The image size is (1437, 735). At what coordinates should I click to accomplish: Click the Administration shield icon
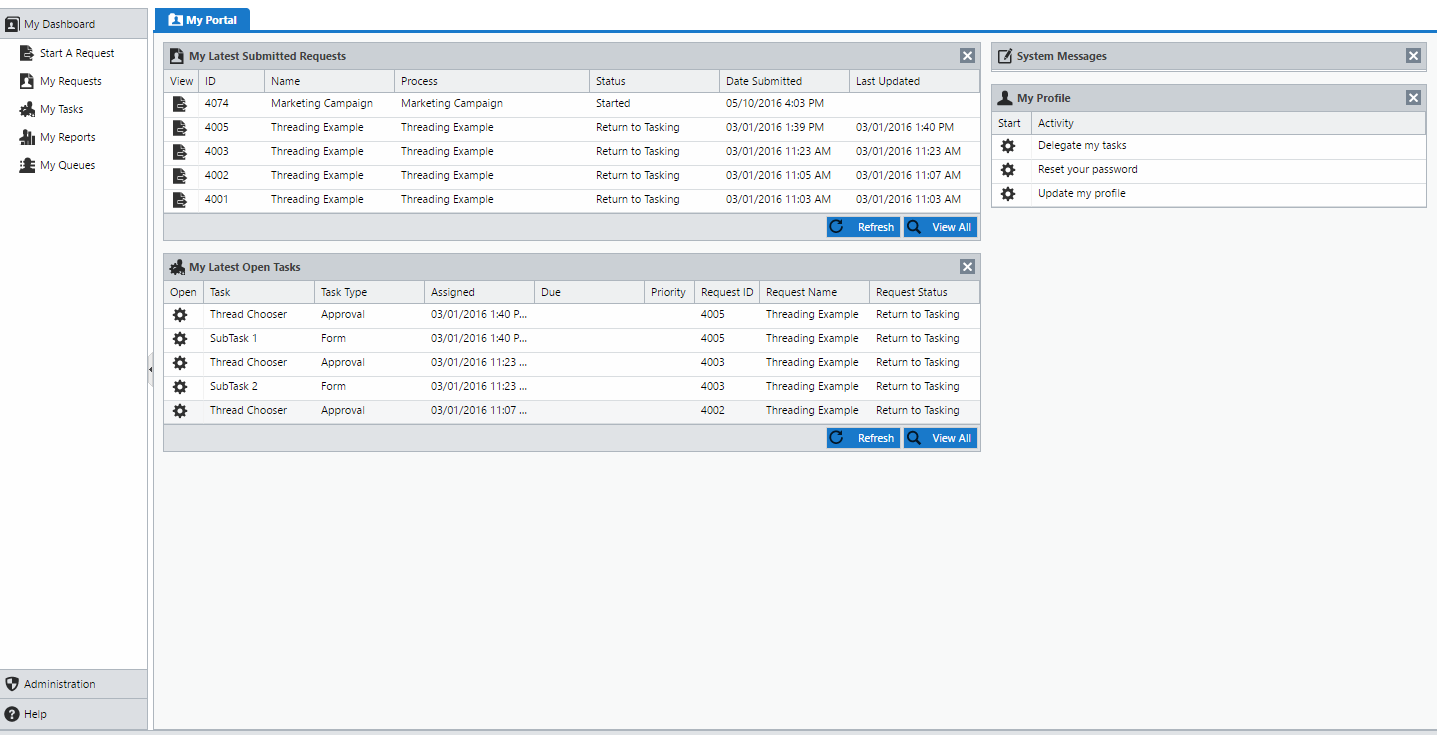coord(12,684)
